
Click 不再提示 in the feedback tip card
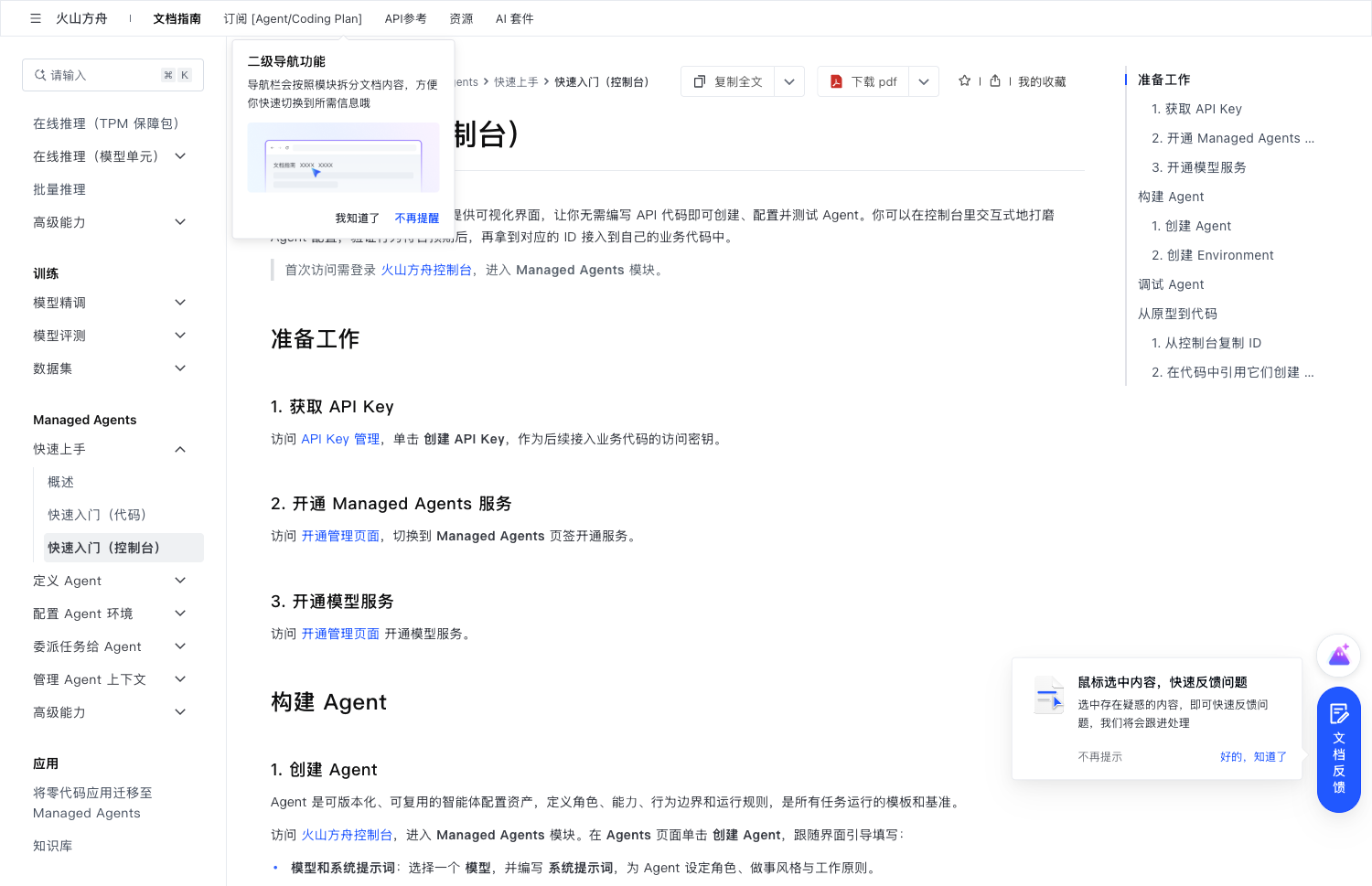1099,757
